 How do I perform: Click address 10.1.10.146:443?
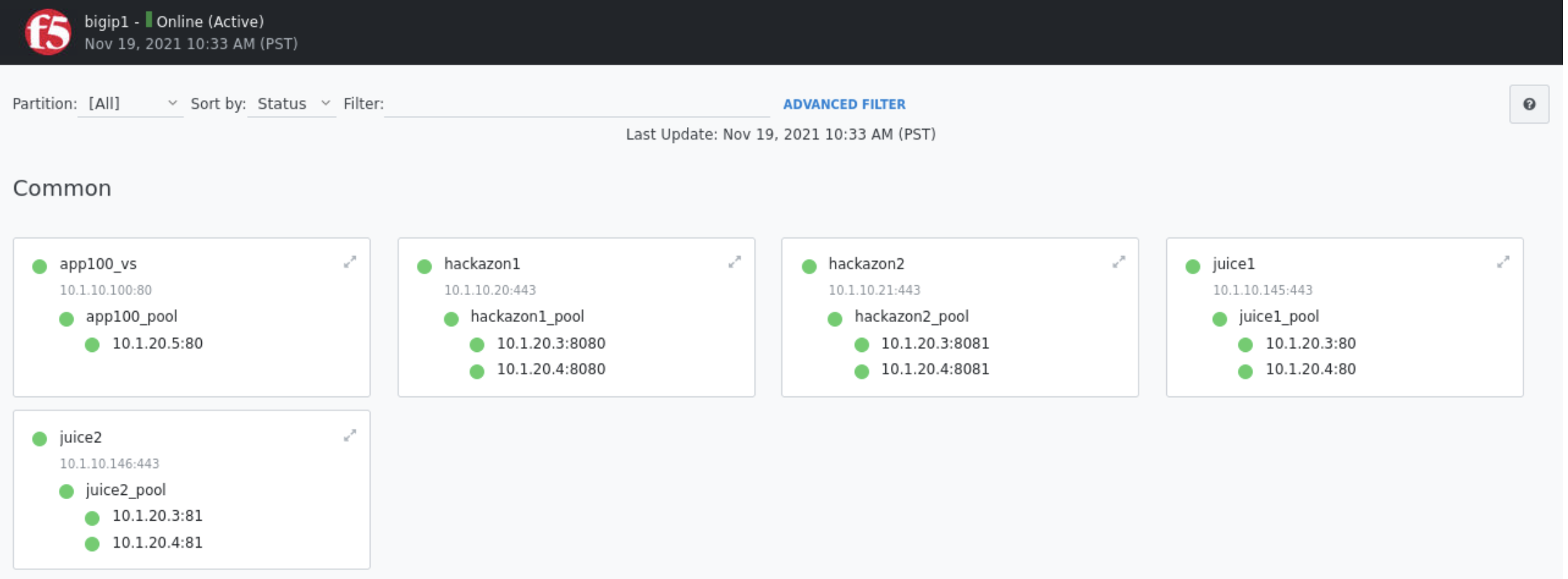[109, 464]
